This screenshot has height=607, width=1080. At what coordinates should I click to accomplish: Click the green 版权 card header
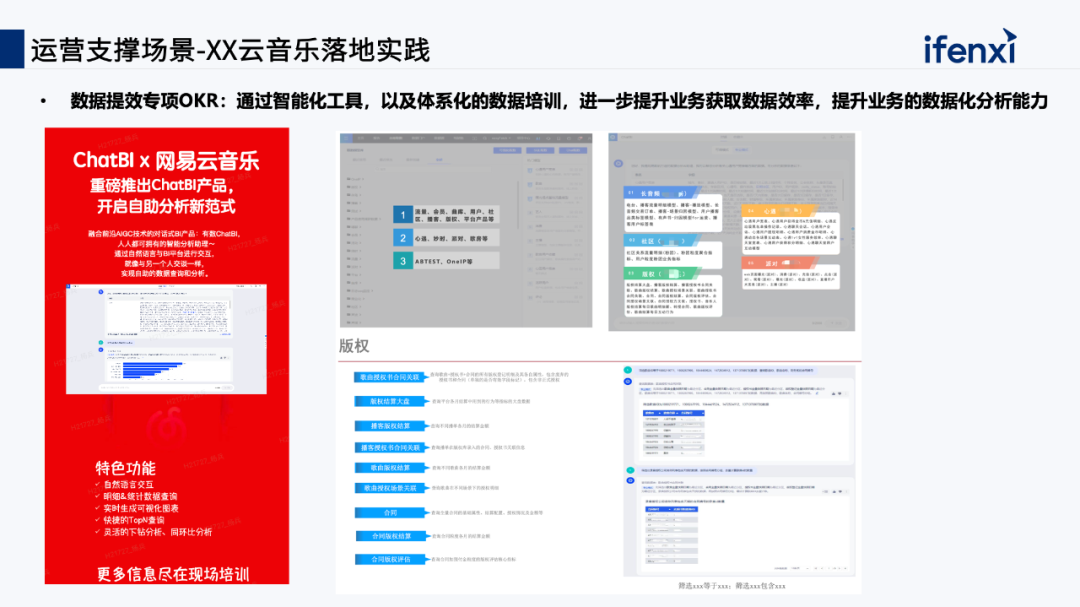click(x=662, y=274)
